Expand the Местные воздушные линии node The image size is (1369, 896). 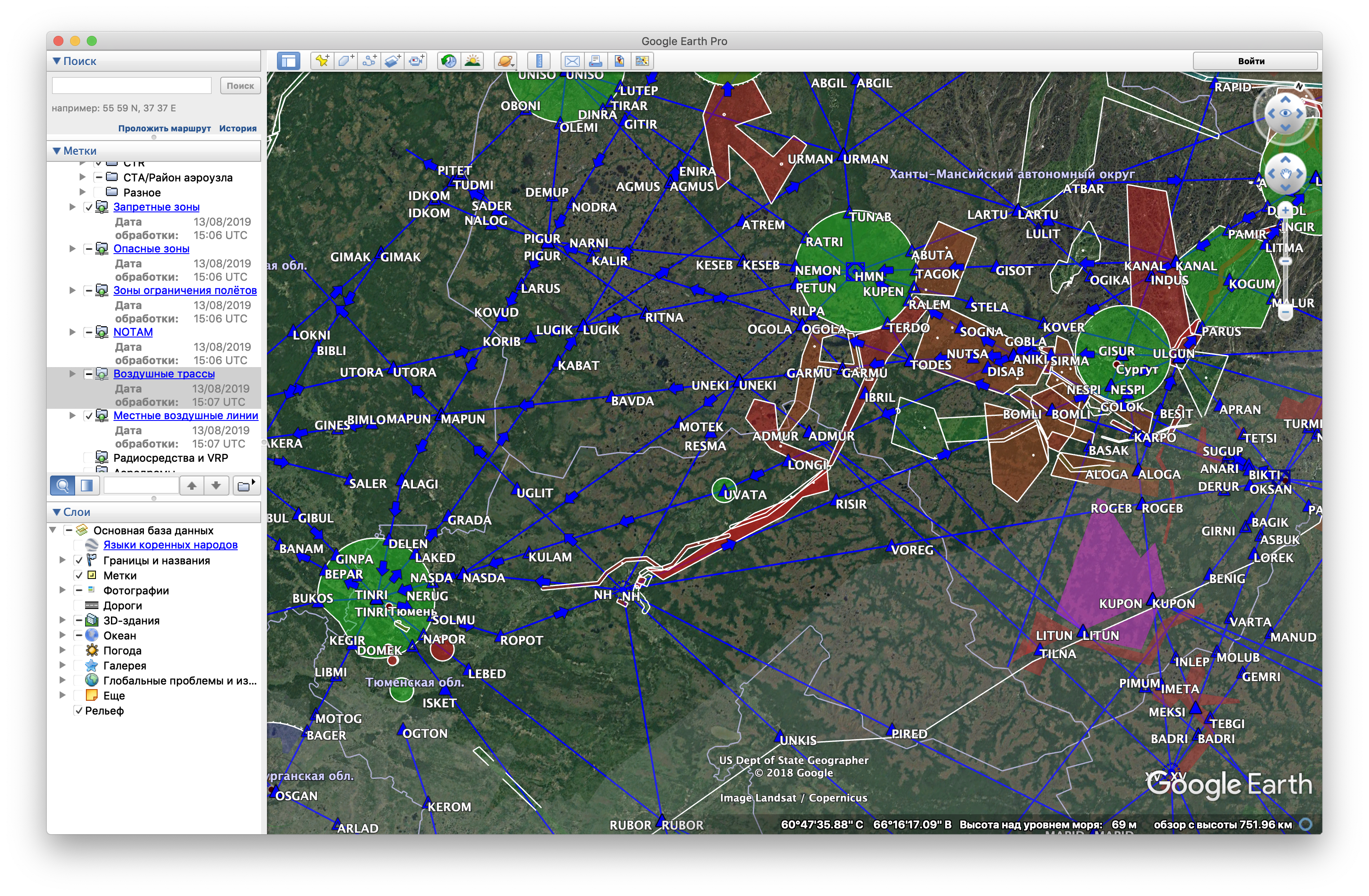click(x=73, y=416)
